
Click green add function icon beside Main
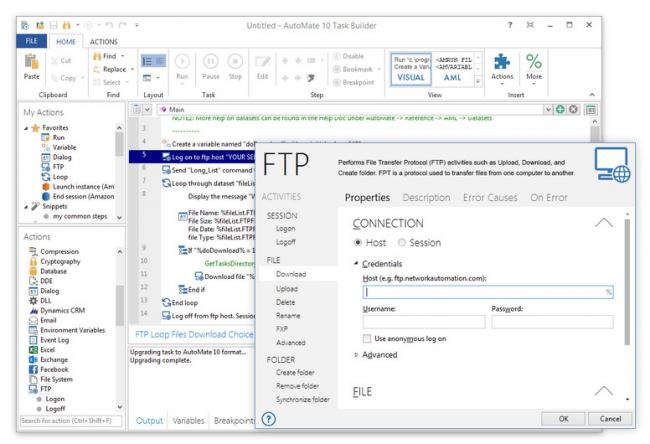(560, 109)
